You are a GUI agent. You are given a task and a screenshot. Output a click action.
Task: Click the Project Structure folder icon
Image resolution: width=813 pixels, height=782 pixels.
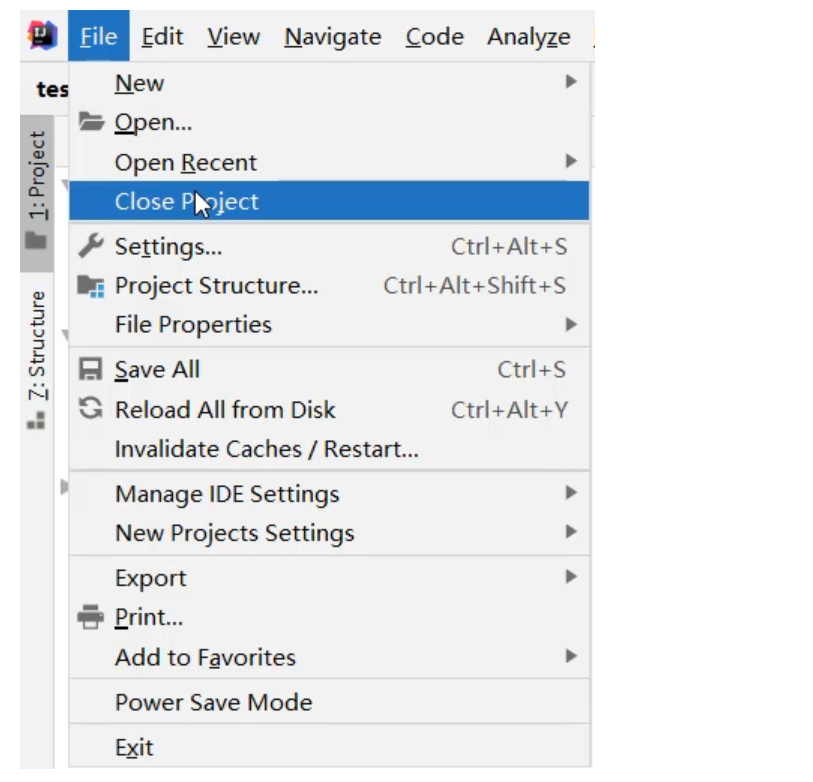91,286
